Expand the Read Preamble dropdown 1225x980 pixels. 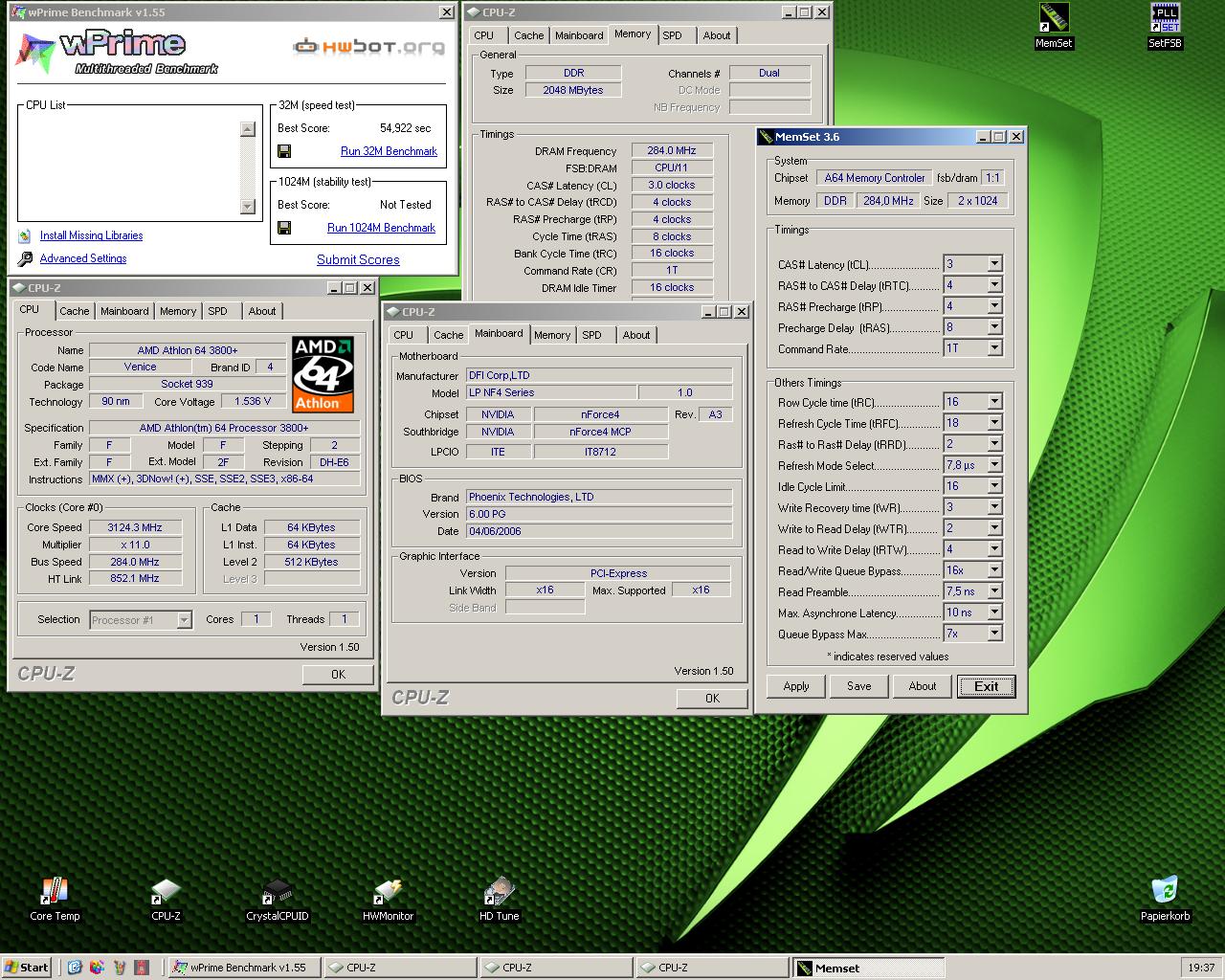coord(994,591)
